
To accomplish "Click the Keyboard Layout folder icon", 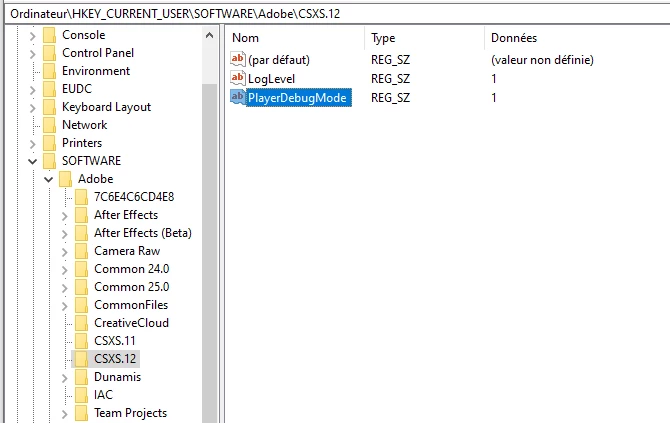I will [x=50, y=107].
